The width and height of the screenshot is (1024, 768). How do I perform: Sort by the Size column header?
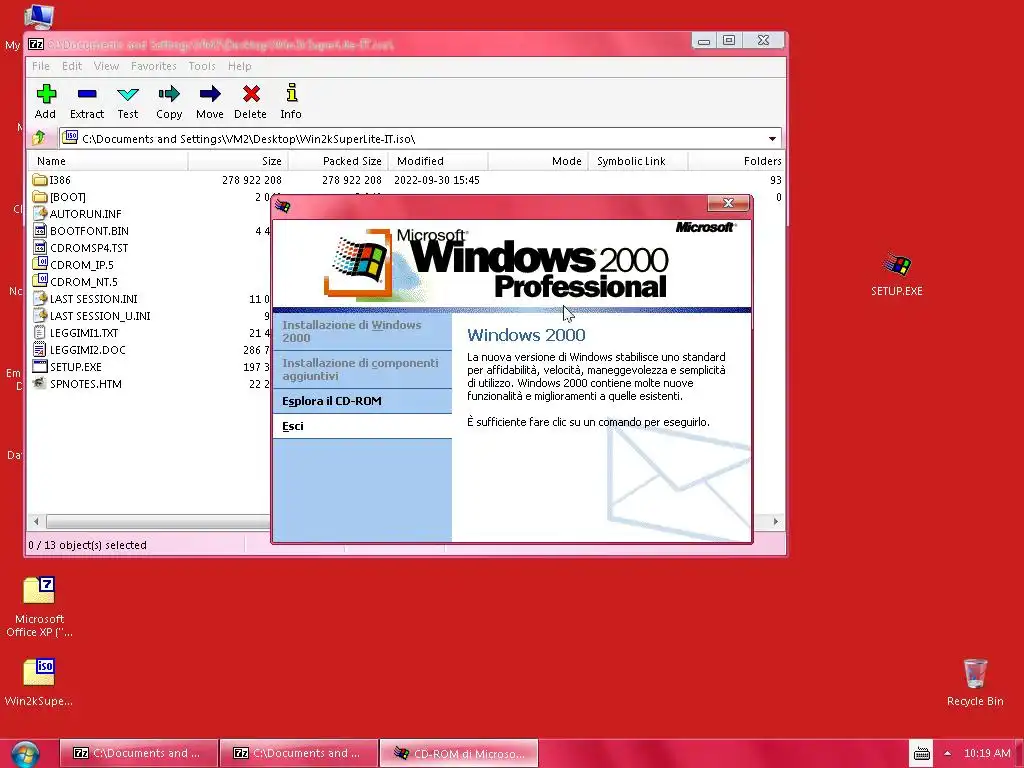point(238,161)
